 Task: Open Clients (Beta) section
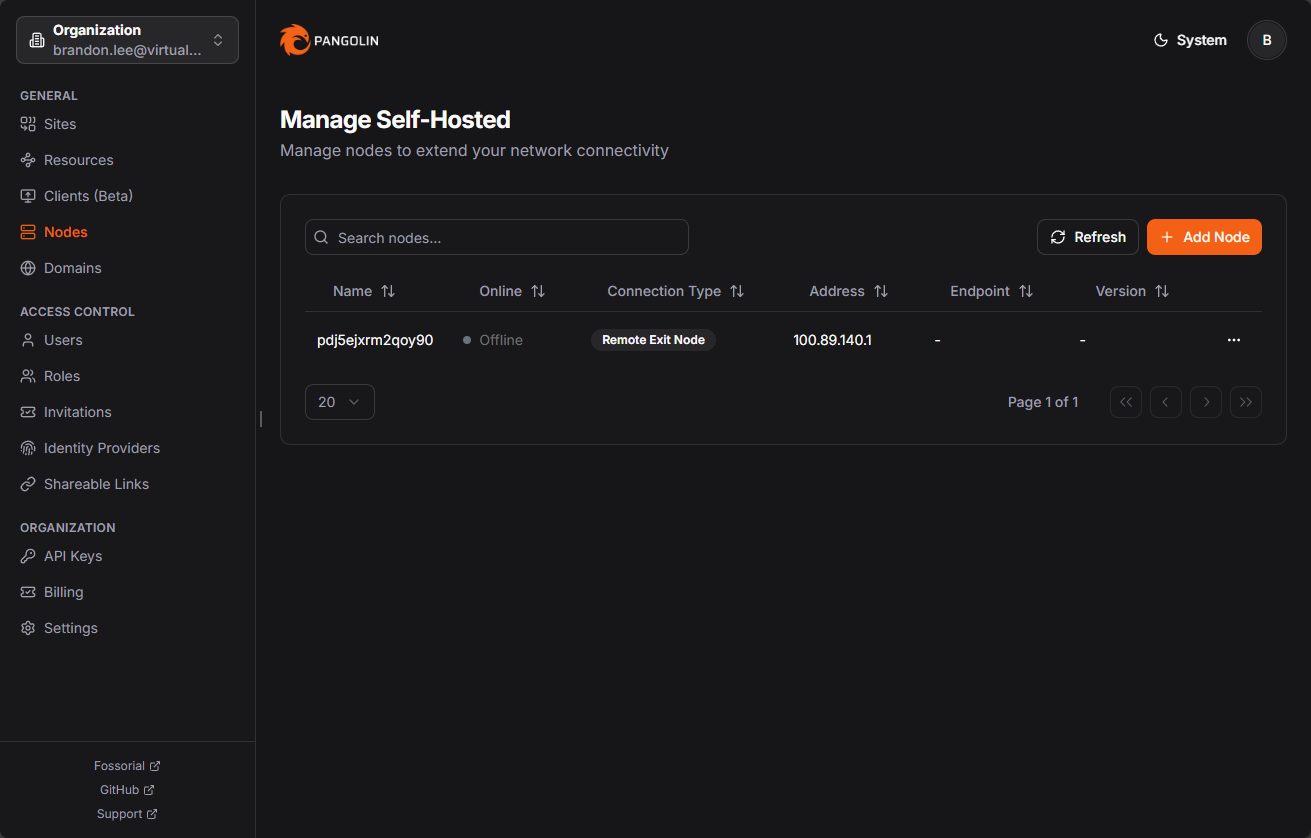click(77, 196)
